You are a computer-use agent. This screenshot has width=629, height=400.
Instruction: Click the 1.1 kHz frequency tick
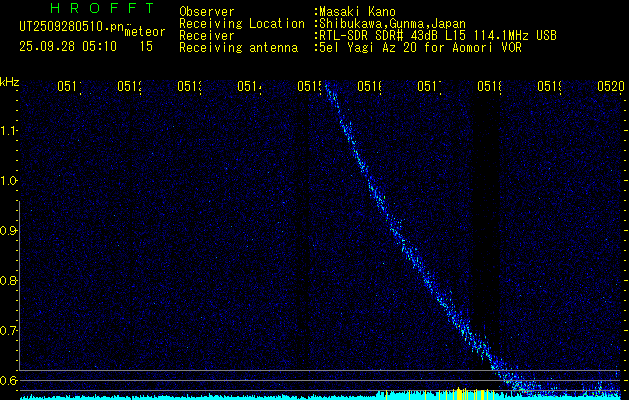(9, 131)
